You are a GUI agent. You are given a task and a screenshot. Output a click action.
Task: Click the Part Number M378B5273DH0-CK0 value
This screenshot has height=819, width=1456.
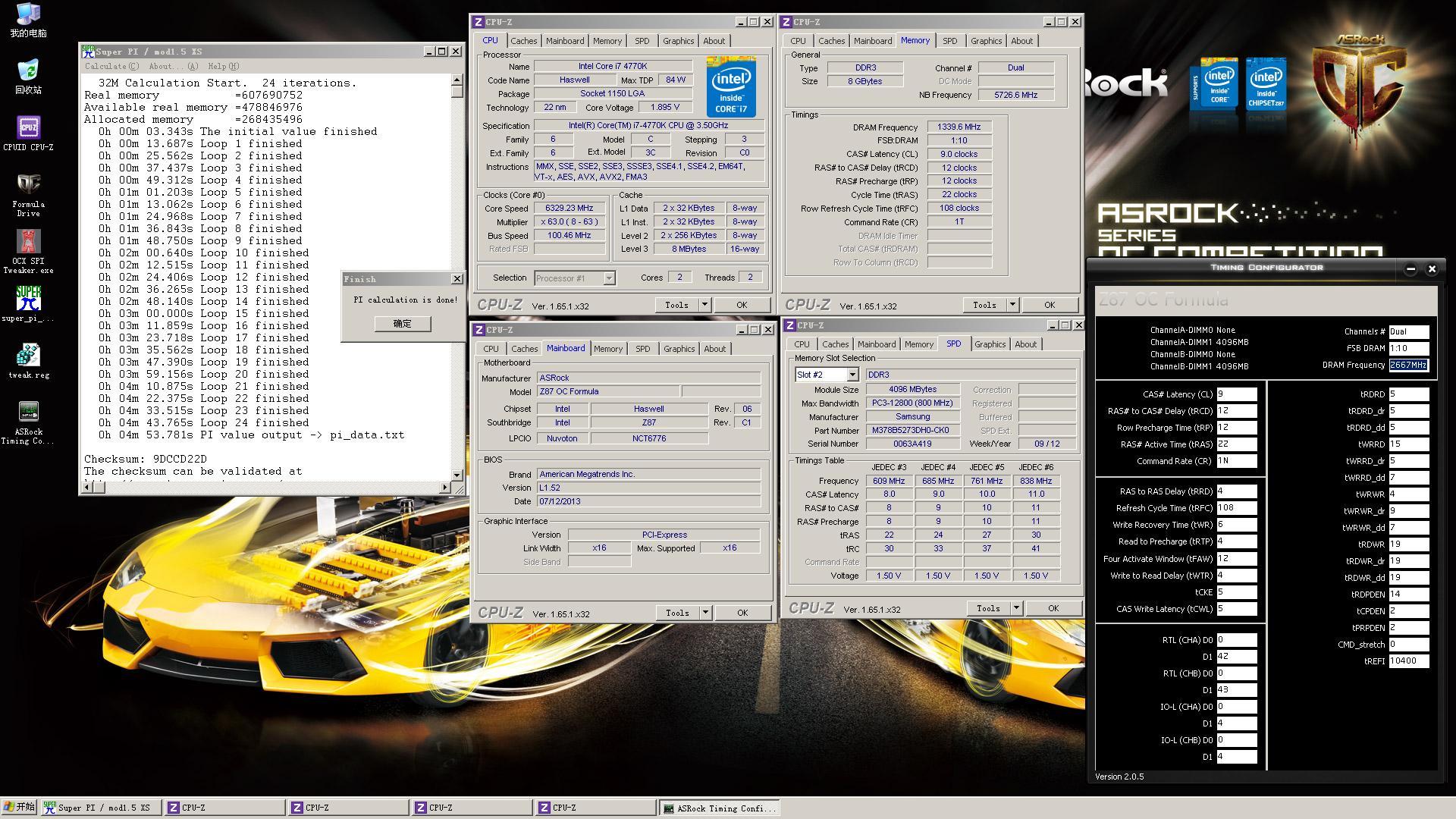912,431
